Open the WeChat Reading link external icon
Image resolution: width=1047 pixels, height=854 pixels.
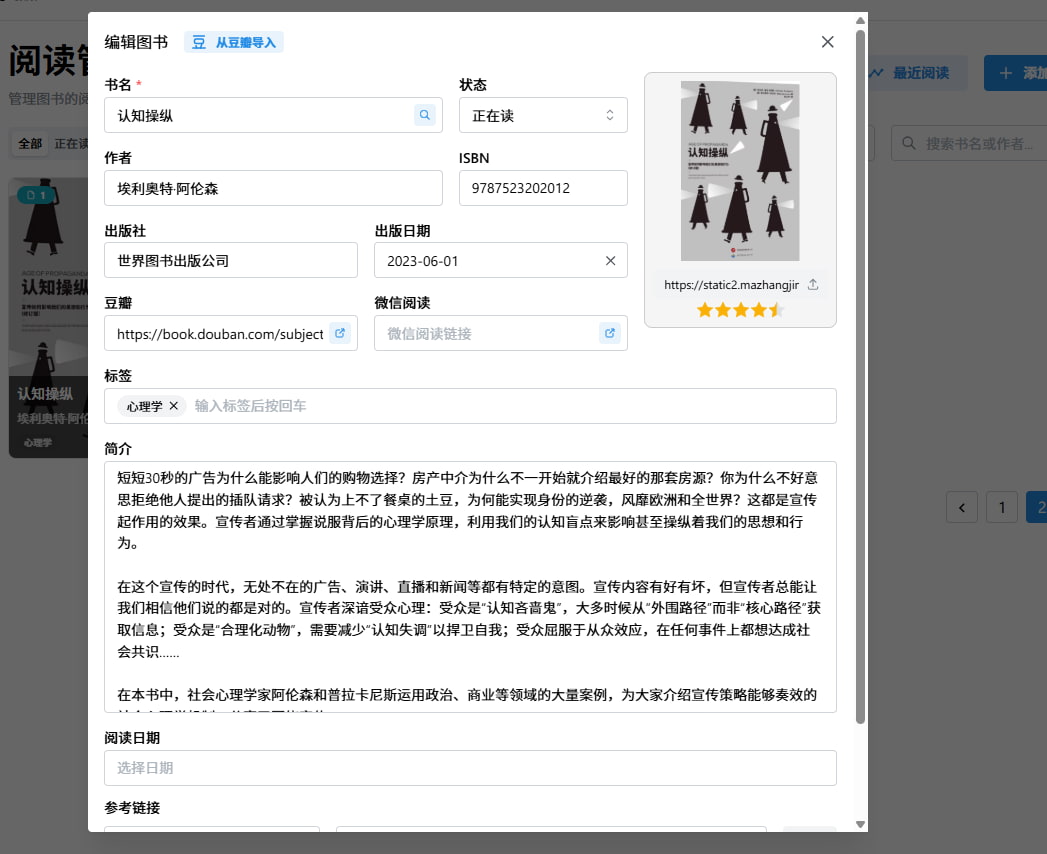click(610, 333)
